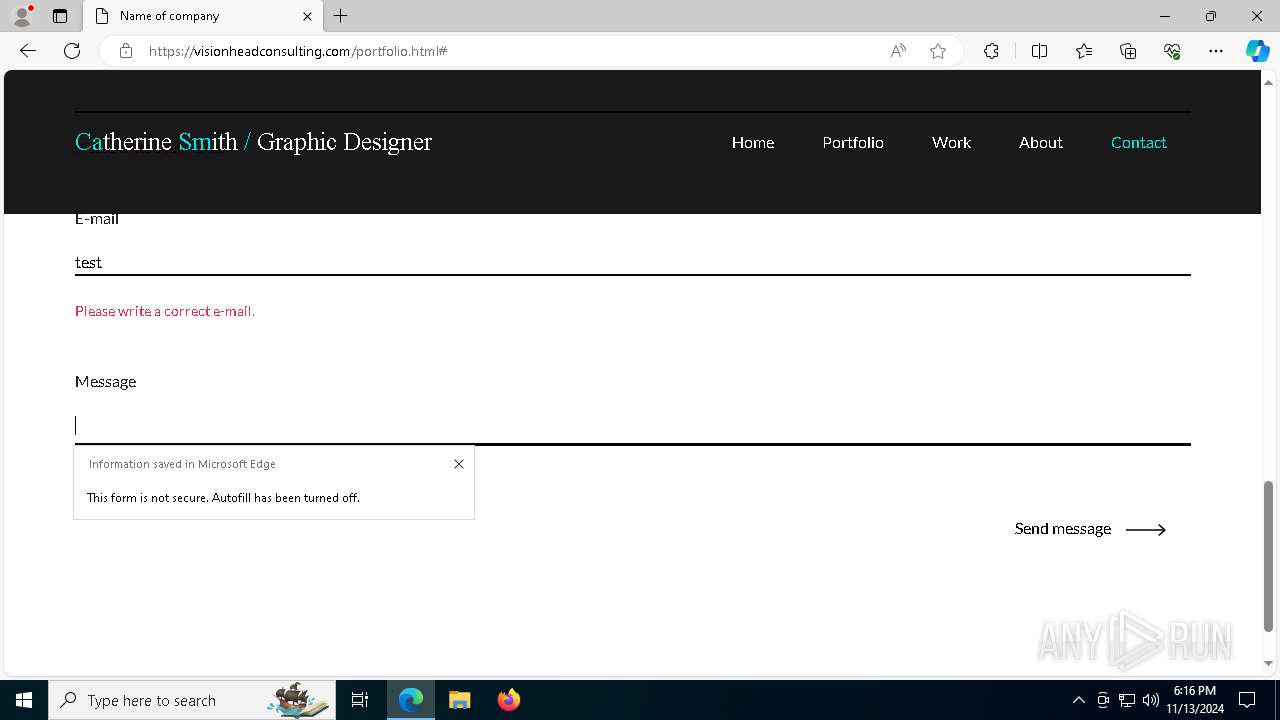
Task: Open the notification center icon
Action: point(1247,700)
